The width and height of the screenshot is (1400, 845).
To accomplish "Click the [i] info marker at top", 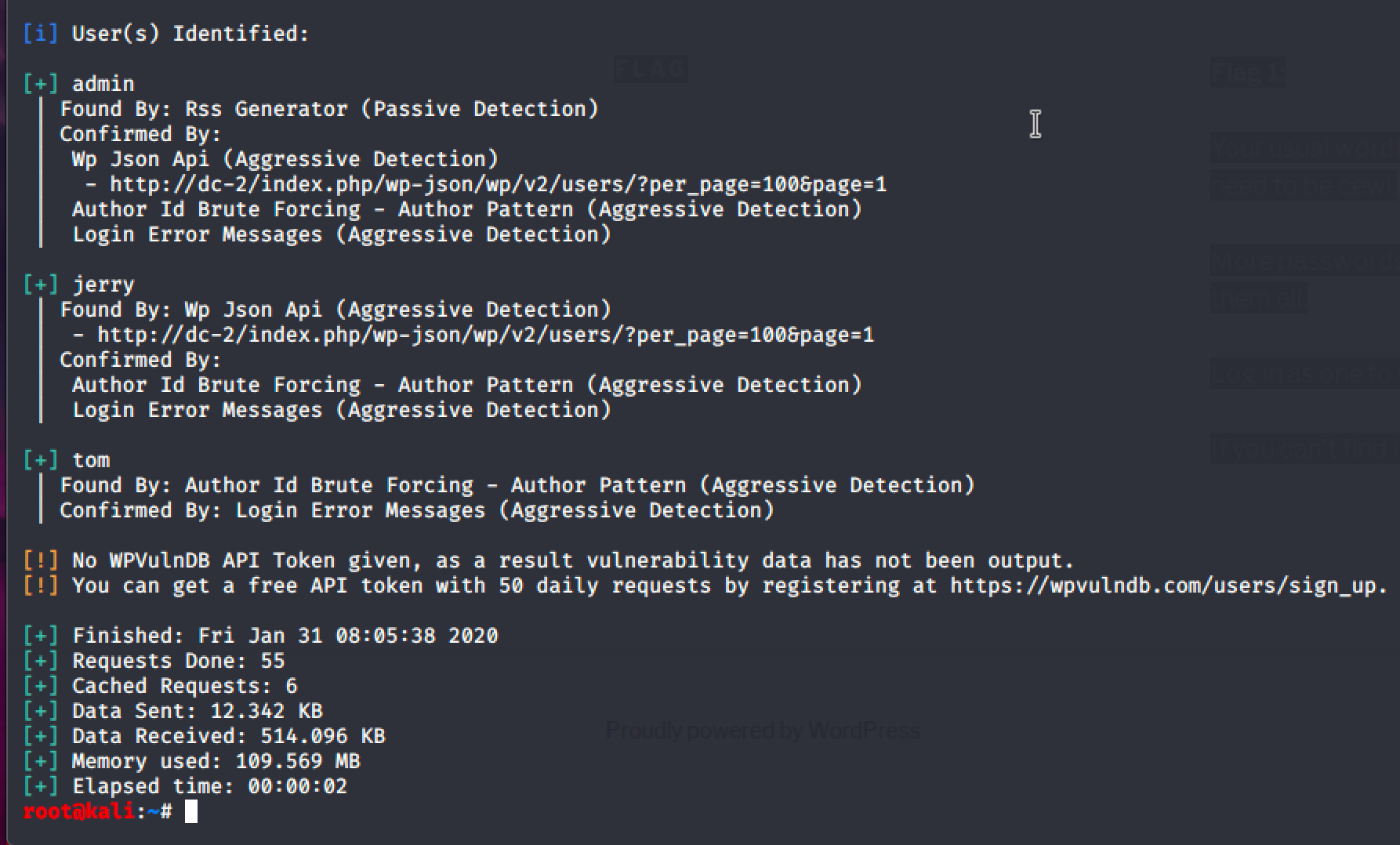I will point(40,34).
